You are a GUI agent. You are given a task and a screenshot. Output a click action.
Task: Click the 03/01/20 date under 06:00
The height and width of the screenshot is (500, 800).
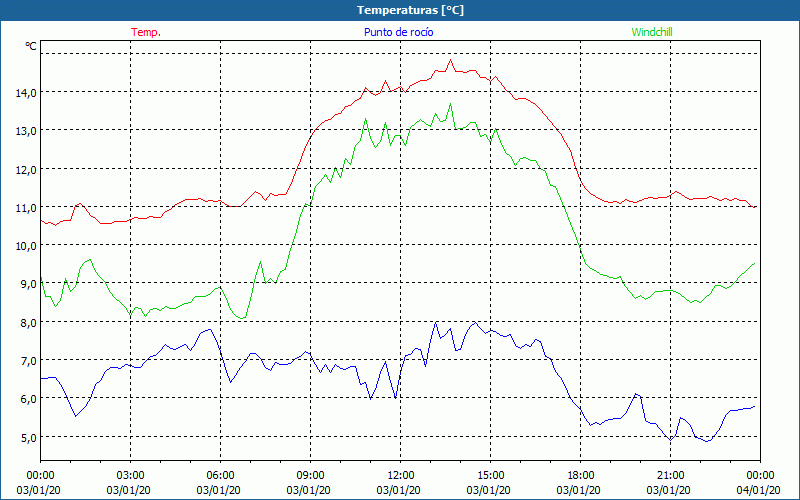tap(219, 490)
